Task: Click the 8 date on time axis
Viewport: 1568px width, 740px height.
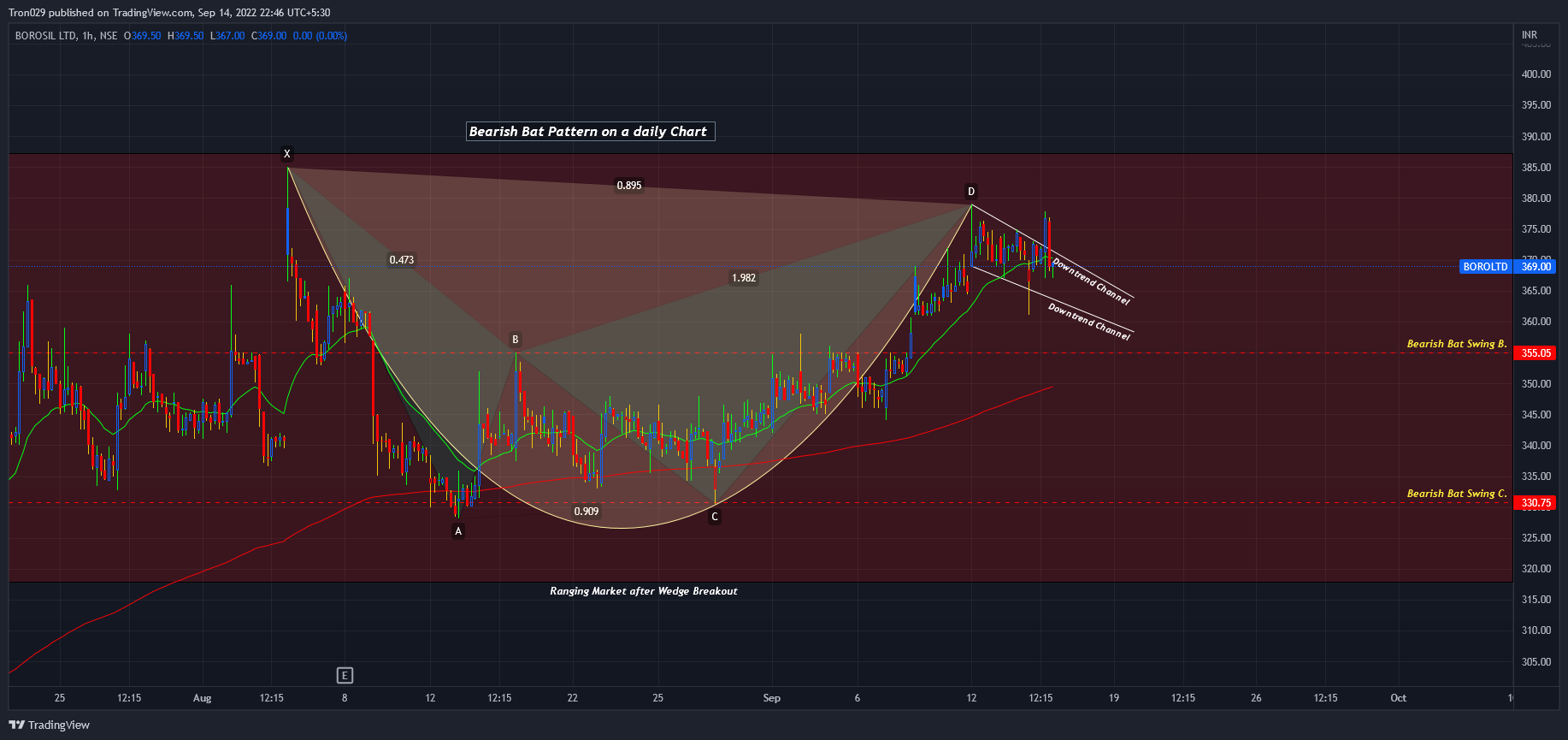Action: 345,698
